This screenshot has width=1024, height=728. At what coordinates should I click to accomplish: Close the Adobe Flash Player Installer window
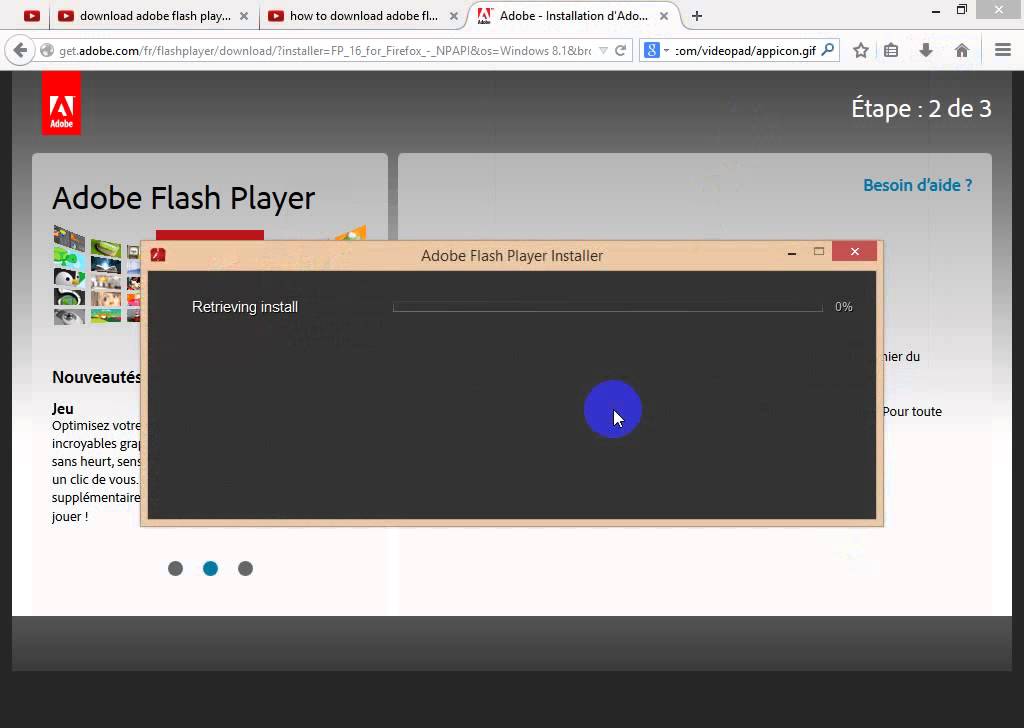click(x=854, y=251)
